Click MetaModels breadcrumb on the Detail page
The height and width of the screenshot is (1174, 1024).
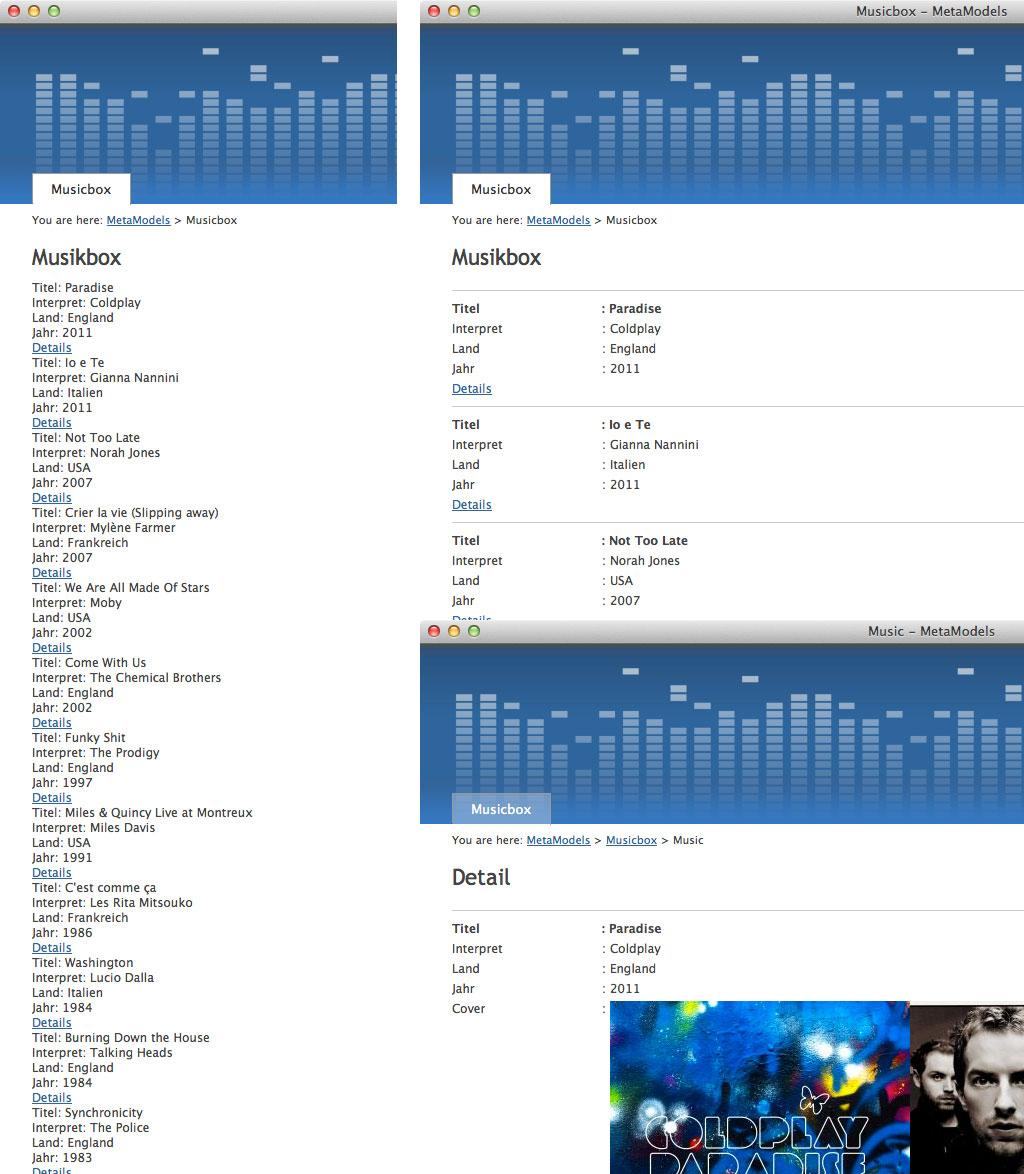(558, 840)
